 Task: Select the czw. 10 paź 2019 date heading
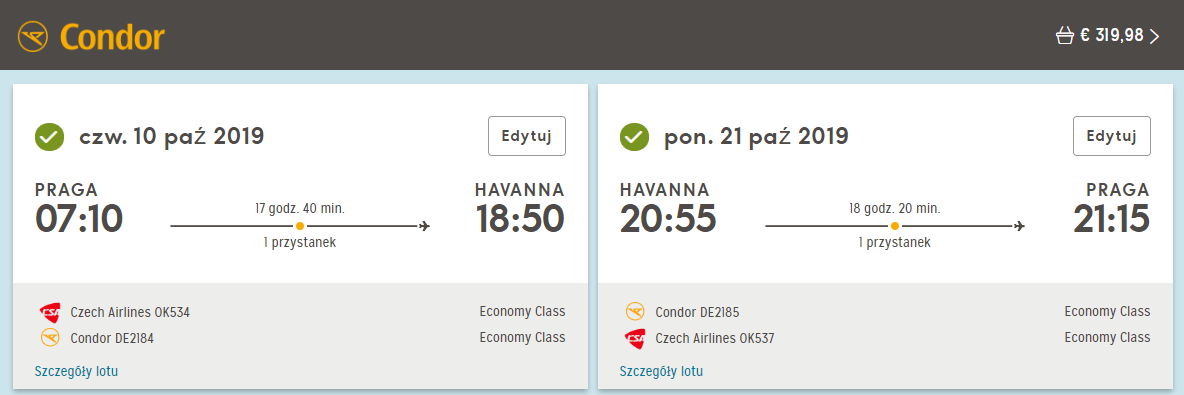pos(171,137)
